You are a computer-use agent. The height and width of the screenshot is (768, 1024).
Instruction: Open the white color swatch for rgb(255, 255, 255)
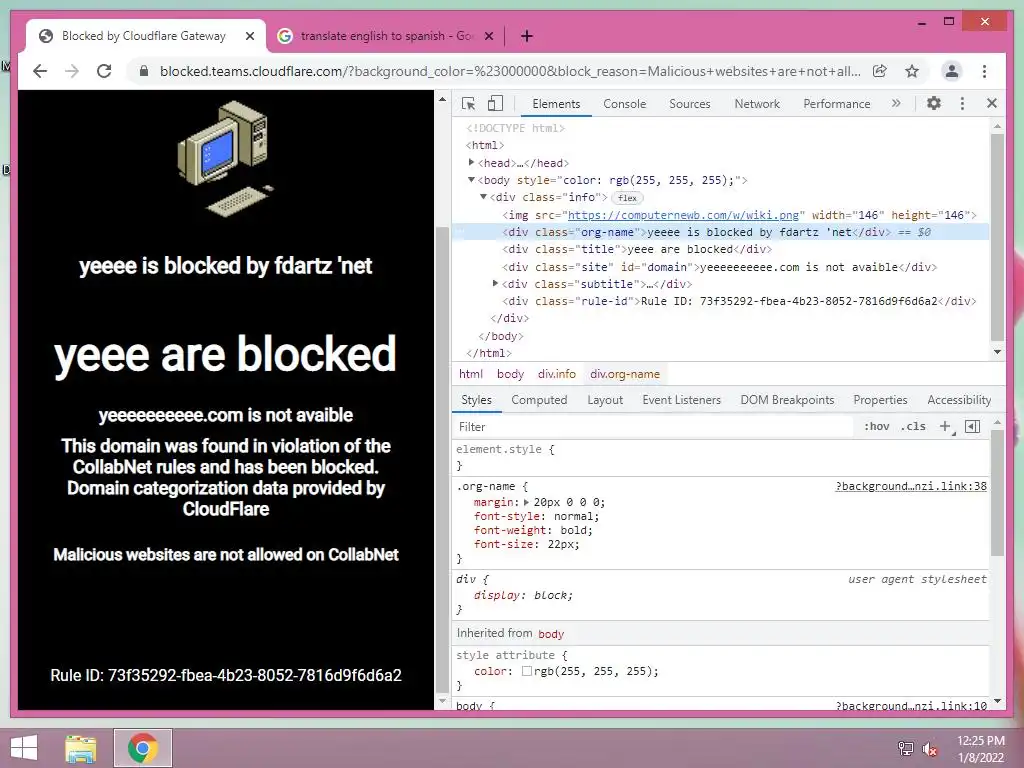coord(526,671)
